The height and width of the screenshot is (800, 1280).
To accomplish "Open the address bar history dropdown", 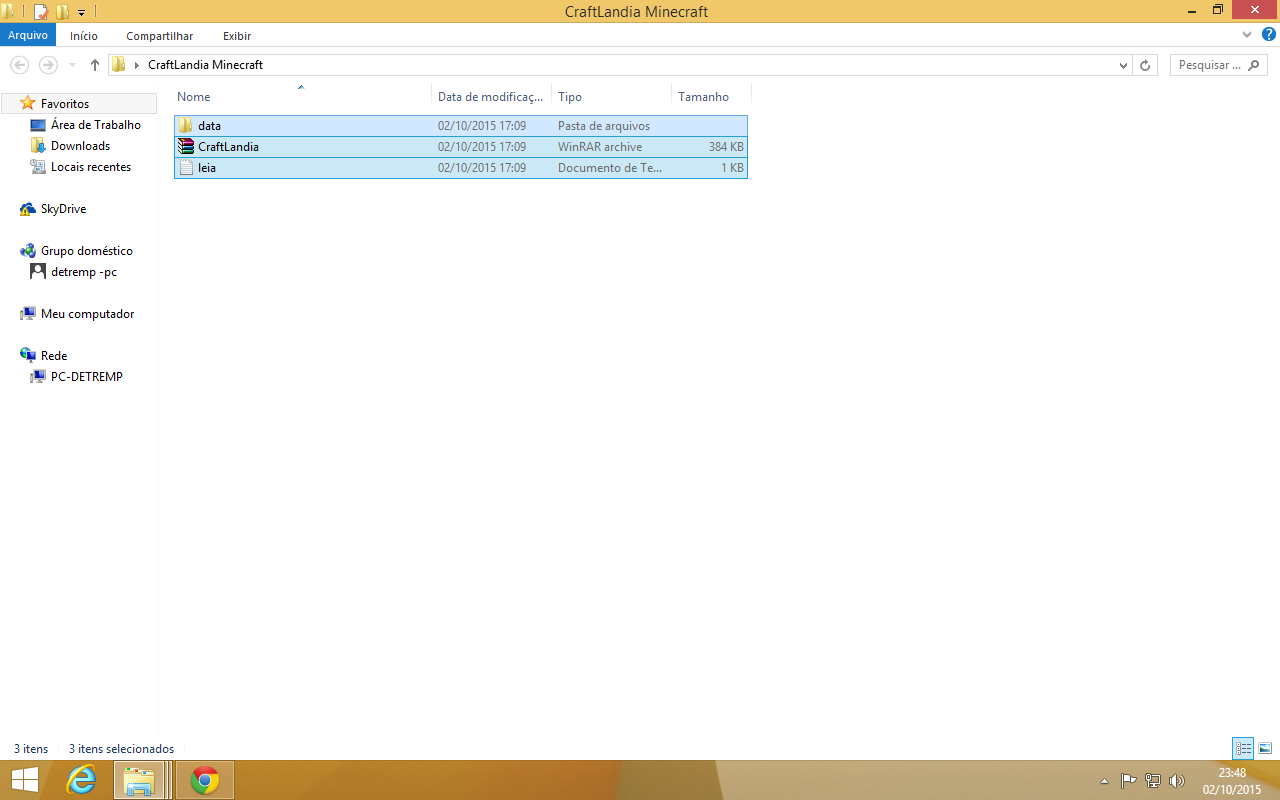I will (x=1123, y=65).
